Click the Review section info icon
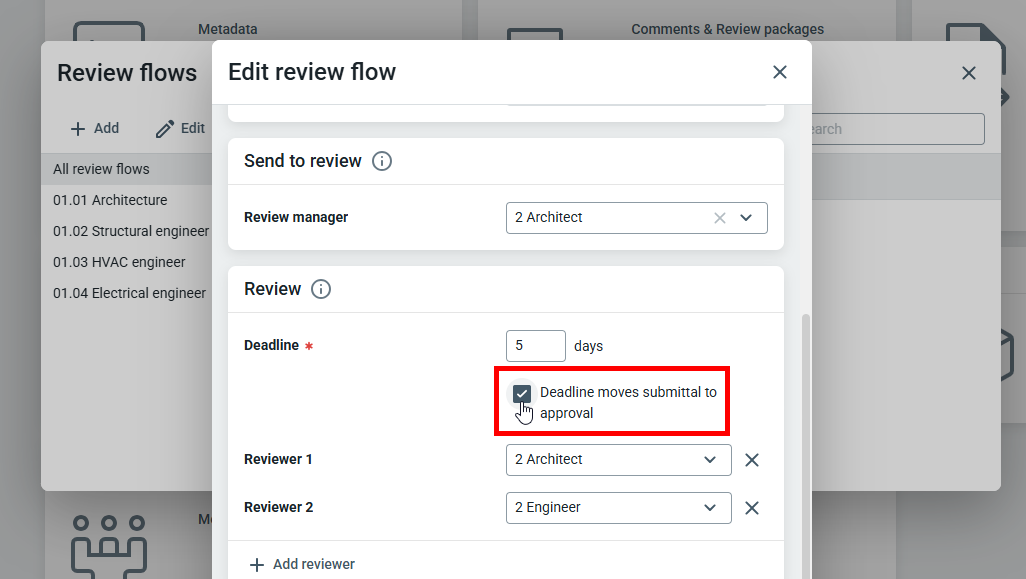 point(320,289)
